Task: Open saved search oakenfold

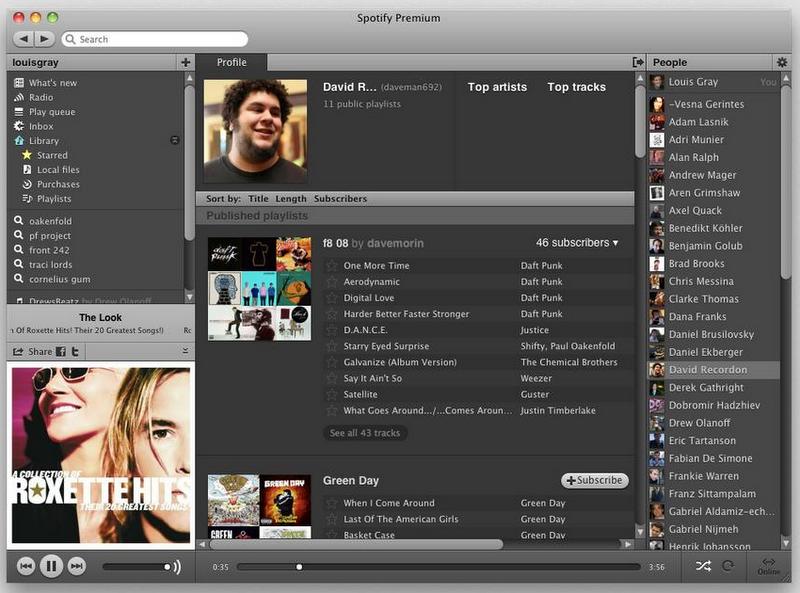Action: click(x=50, y=221)
